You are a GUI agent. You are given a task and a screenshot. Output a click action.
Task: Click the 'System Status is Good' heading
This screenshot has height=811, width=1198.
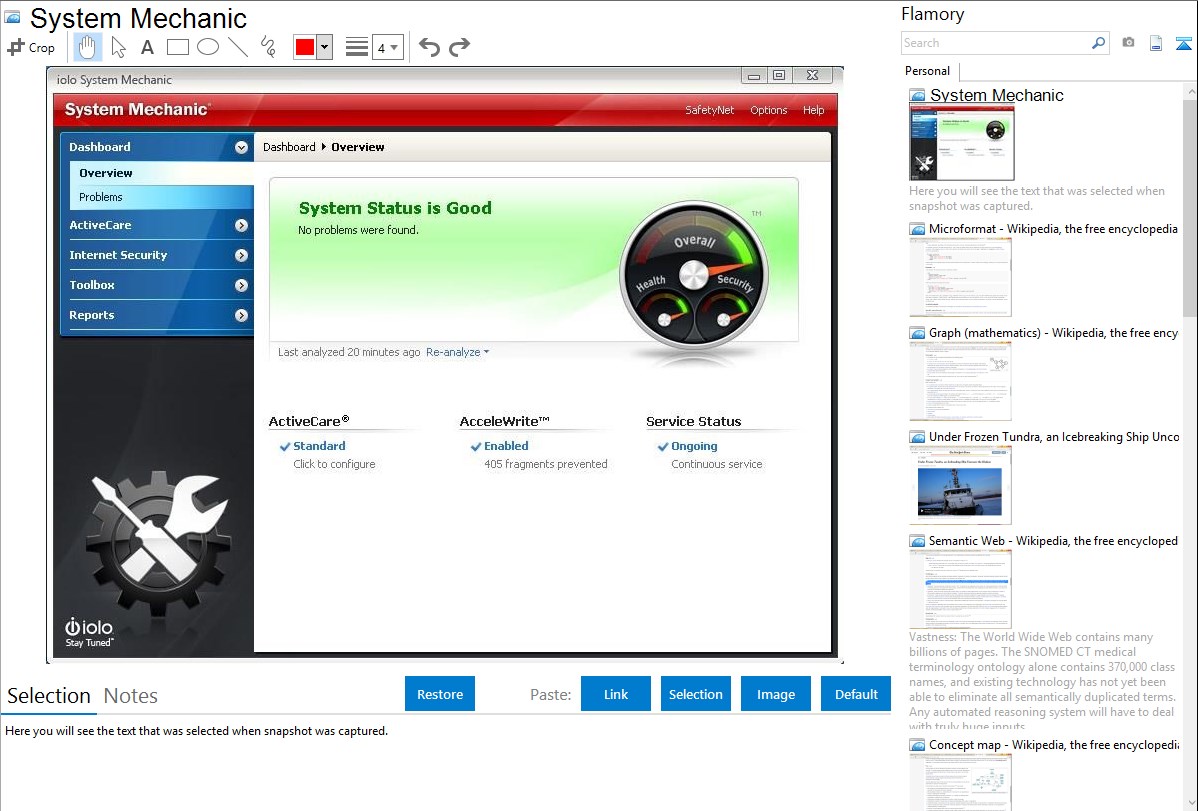395,208
